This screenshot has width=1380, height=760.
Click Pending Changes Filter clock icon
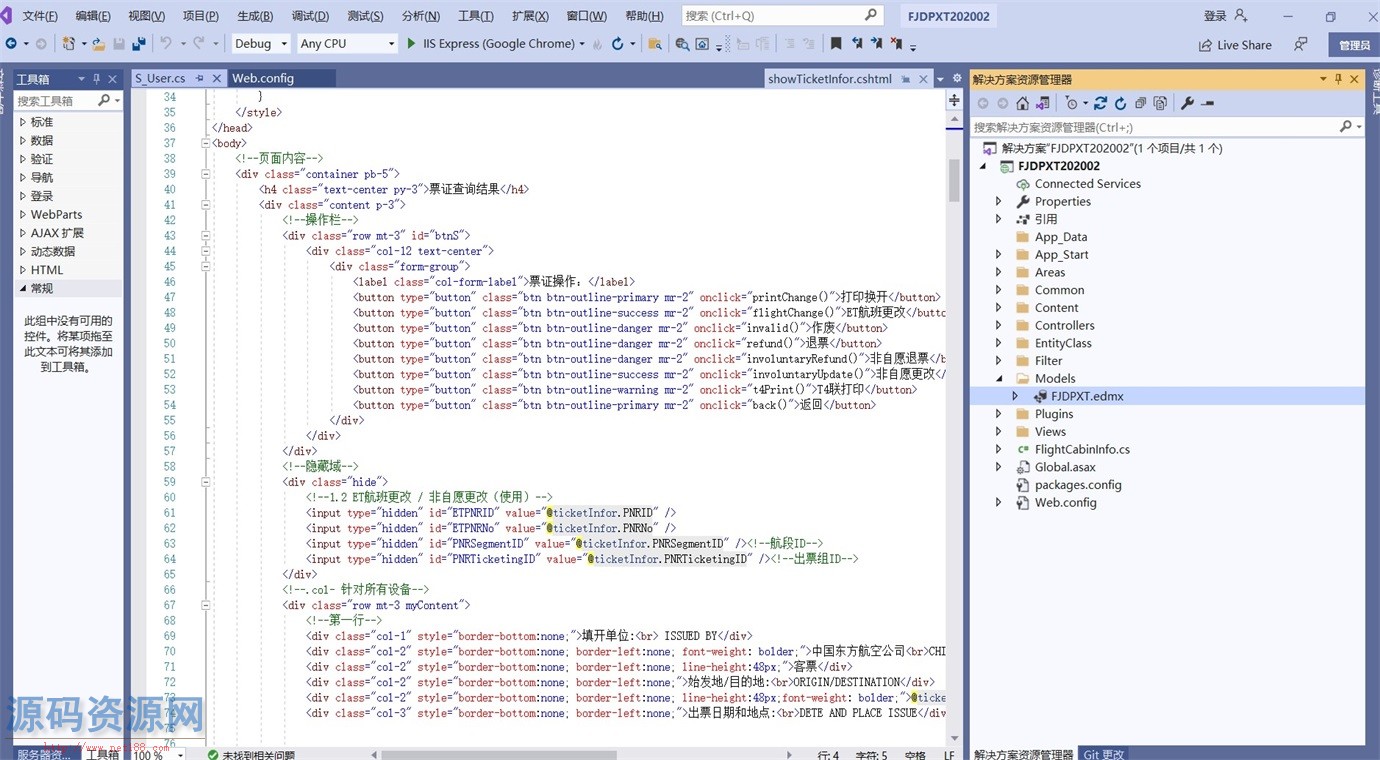point(1071,103)
